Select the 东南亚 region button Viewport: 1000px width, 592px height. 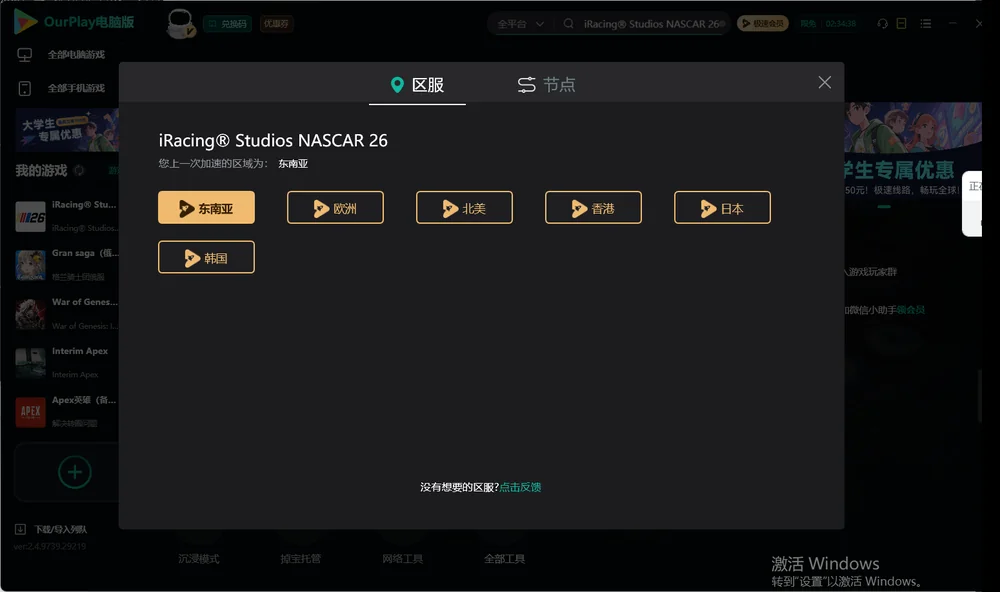tap(206, 207)
